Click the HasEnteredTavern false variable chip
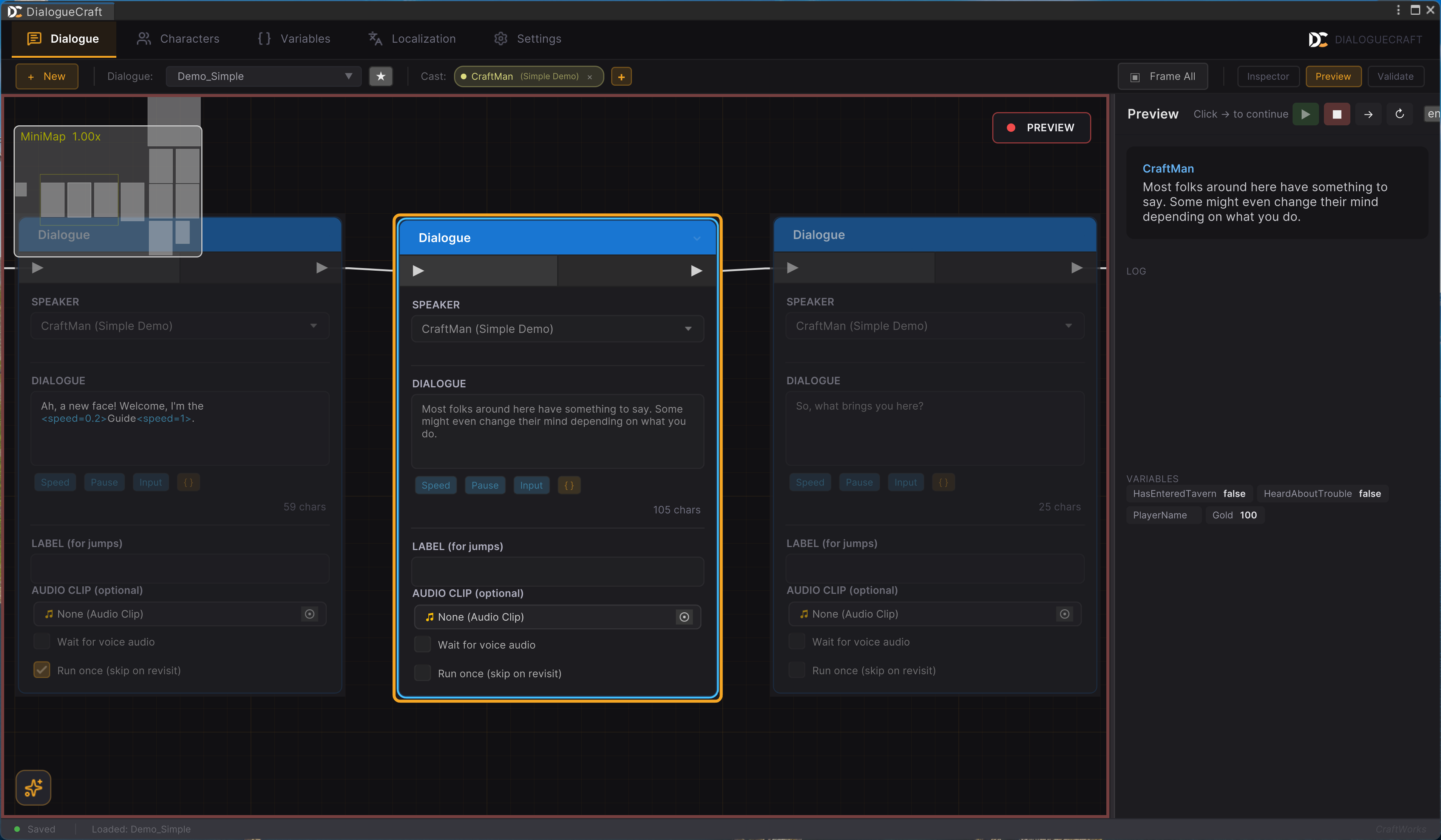 pyautogui.click(x=1189, y=494)
